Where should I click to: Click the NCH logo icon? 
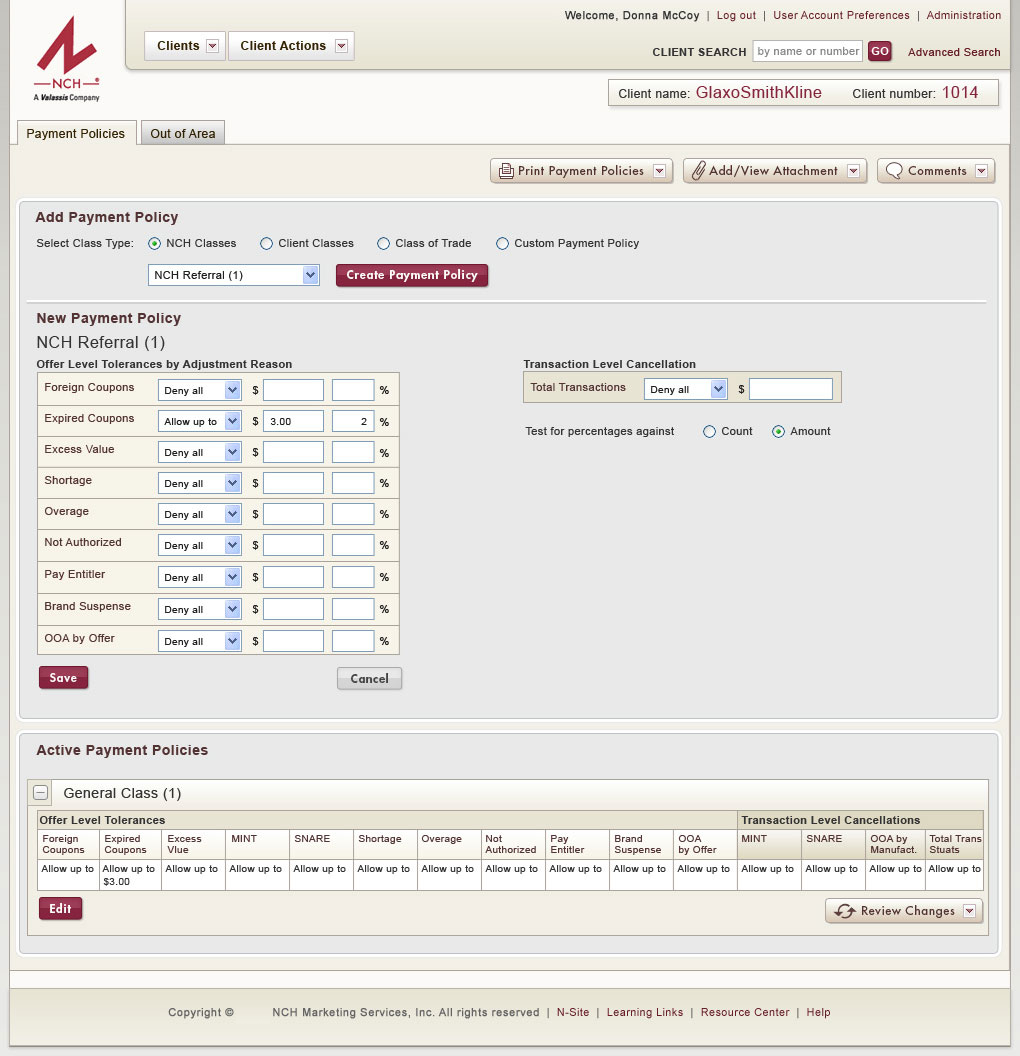(x=66, y=58)
